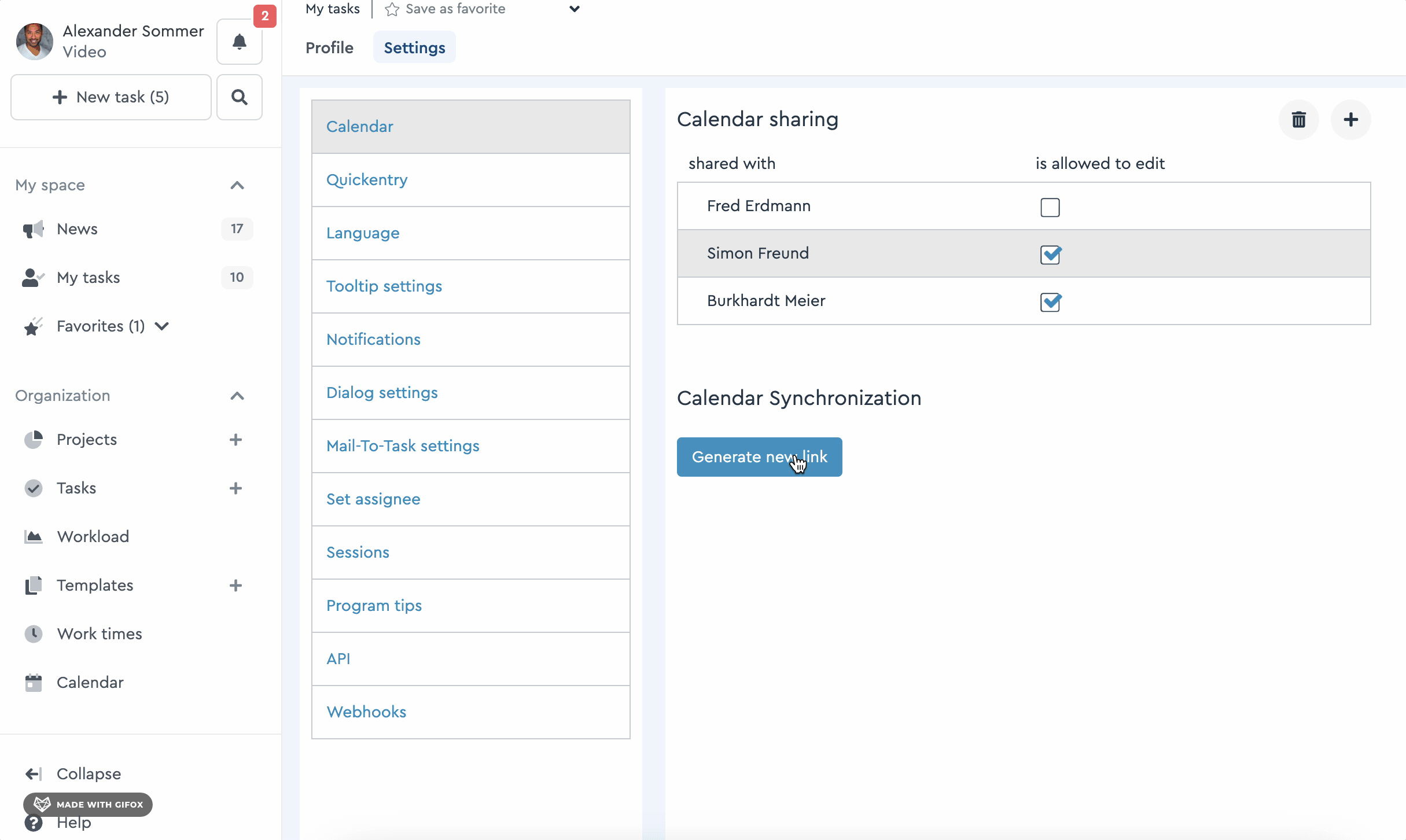Expand the Favorites (1) dropdown

(x=162, y=326)
